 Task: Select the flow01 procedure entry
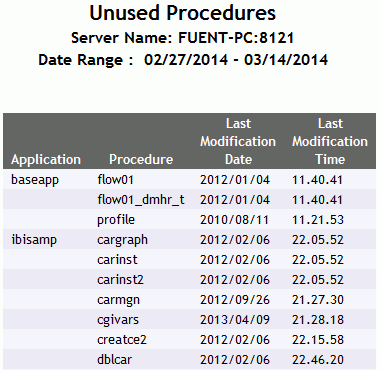115,180
